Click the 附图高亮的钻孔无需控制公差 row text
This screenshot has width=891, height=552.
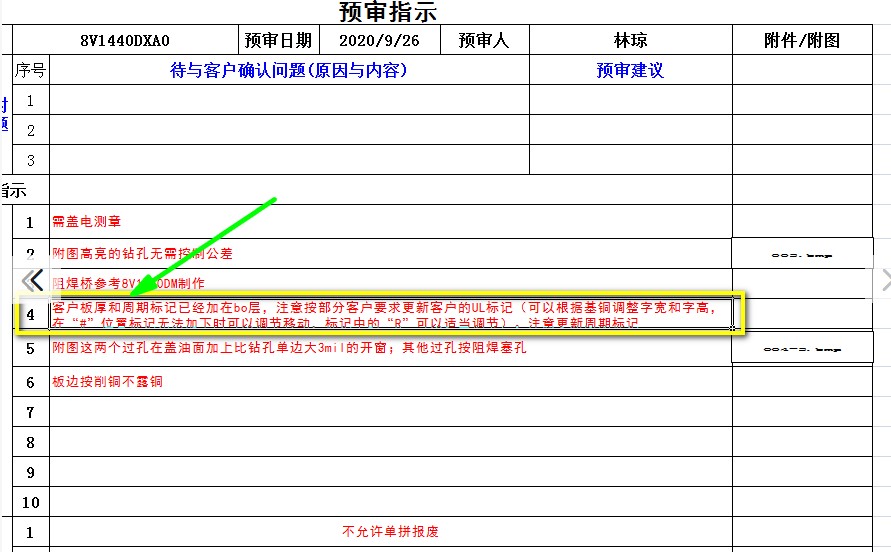coord(143,254)
